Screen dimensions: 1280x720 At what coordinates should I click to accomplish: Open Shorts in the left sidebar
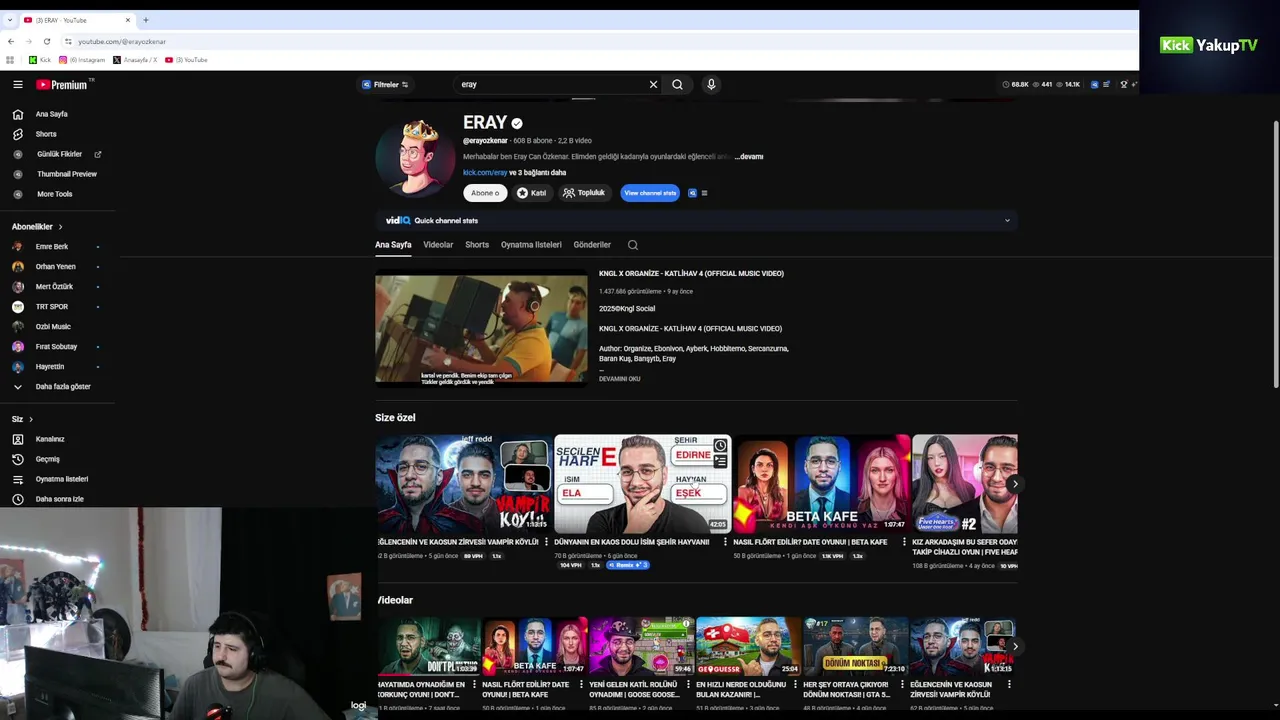click(46, 134)
